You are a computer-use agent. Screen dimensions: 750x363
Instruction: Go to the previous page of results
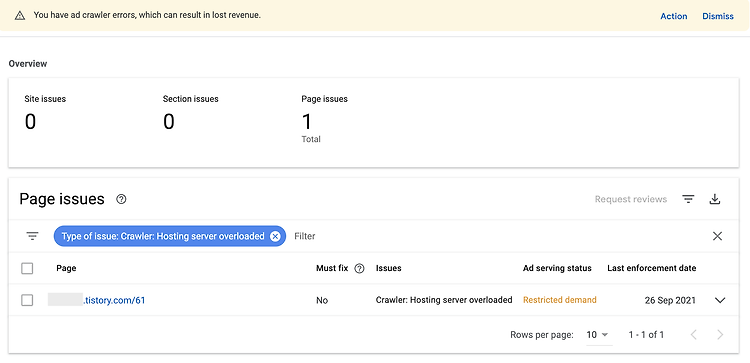(694, 335)
